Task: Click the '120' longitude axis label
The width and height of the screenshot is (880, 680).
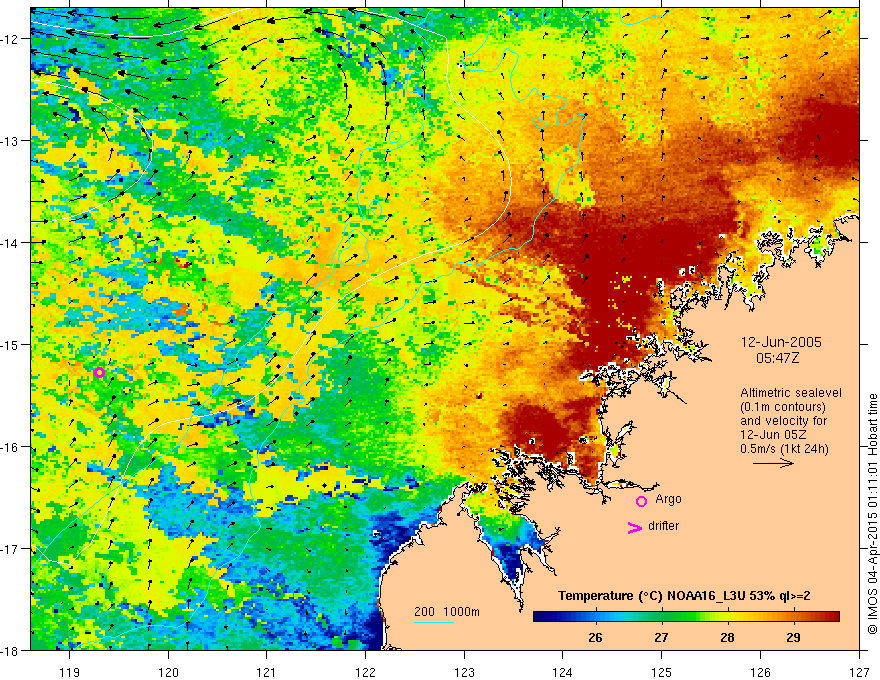Action: point(168,673)
